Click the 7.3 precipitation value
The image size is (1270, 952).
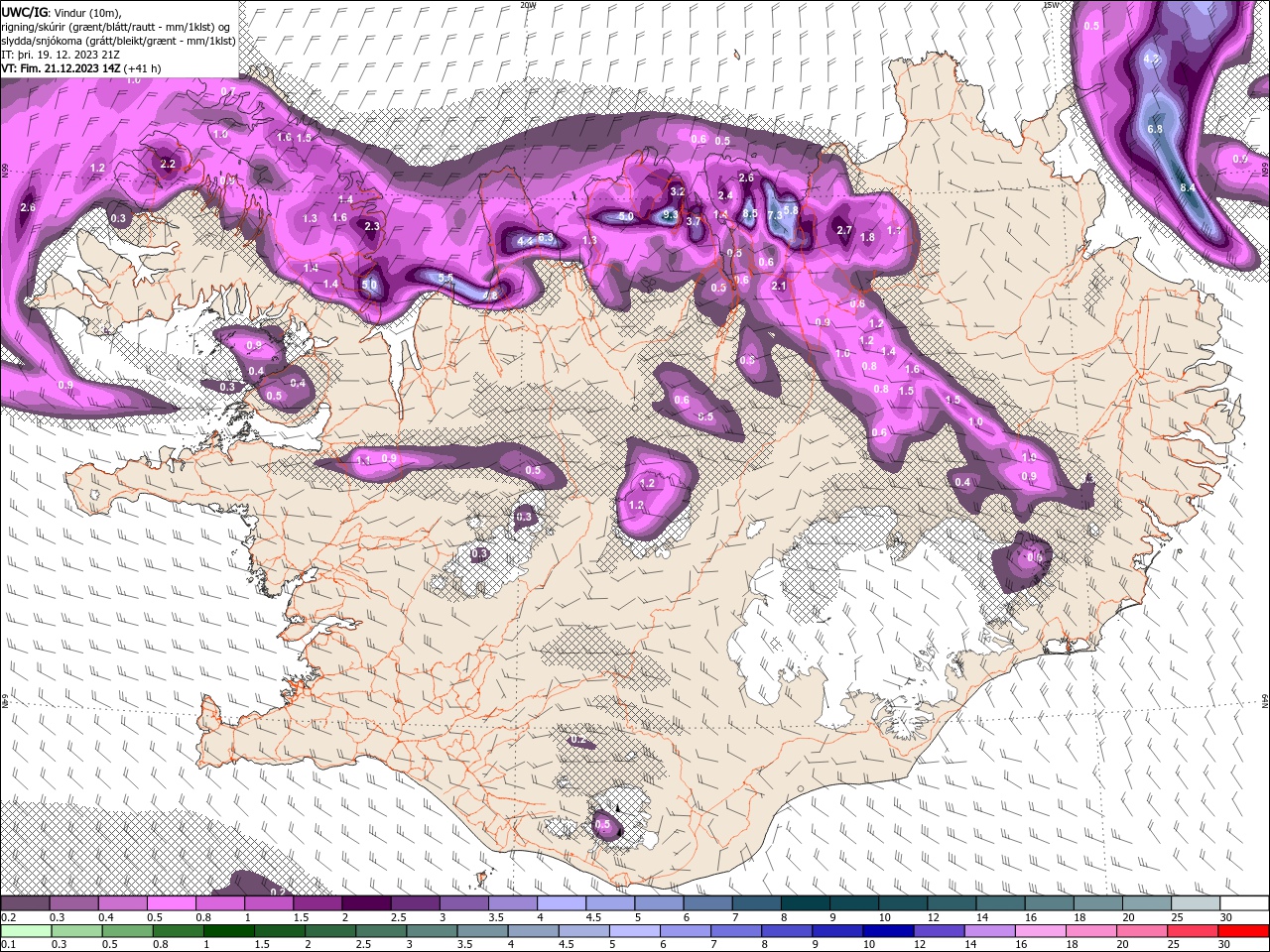coord(775,214)
